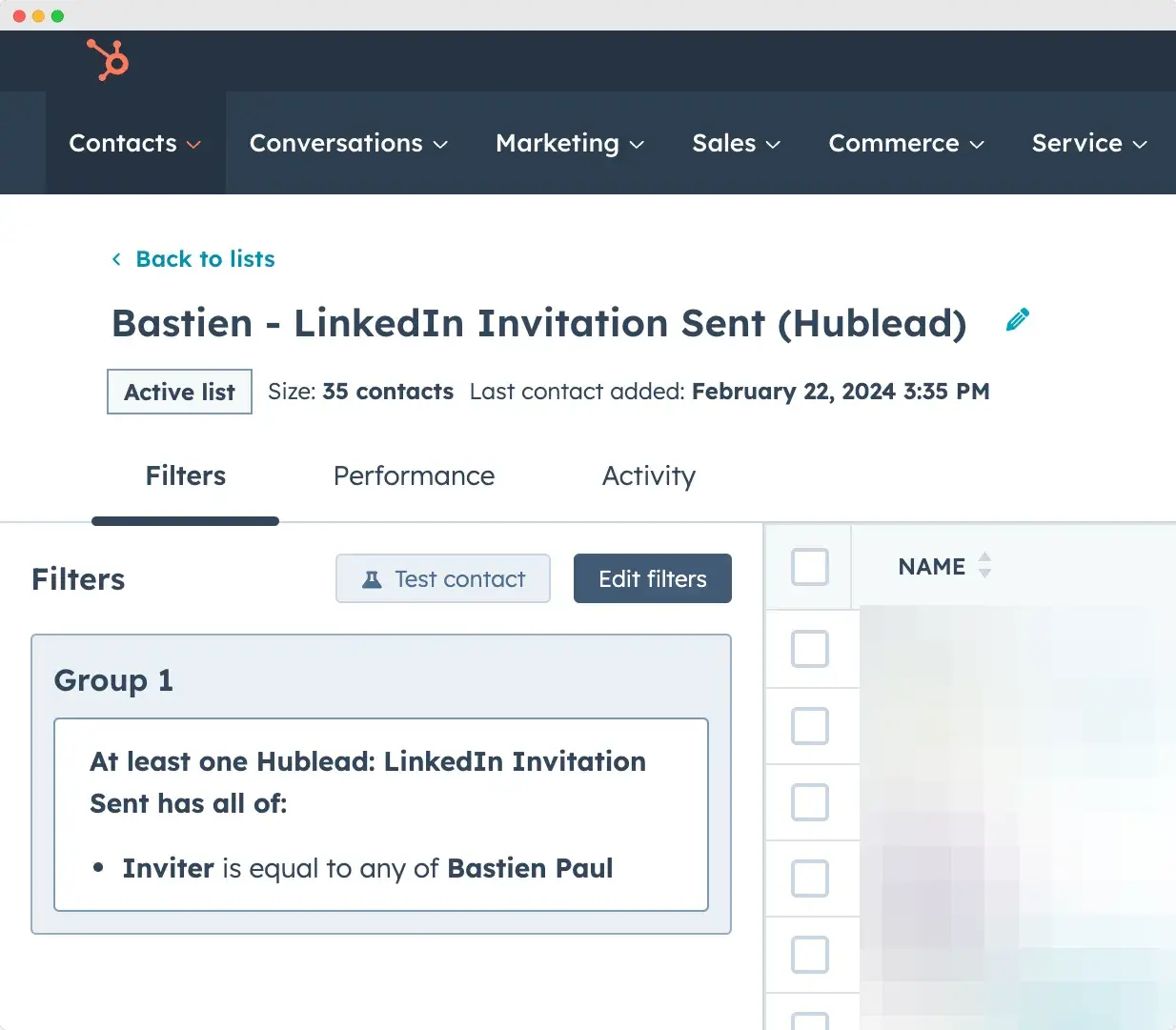1176x1030 pixels.
Task: Switch to the Performance tab
Action: (x=414, y=475)
